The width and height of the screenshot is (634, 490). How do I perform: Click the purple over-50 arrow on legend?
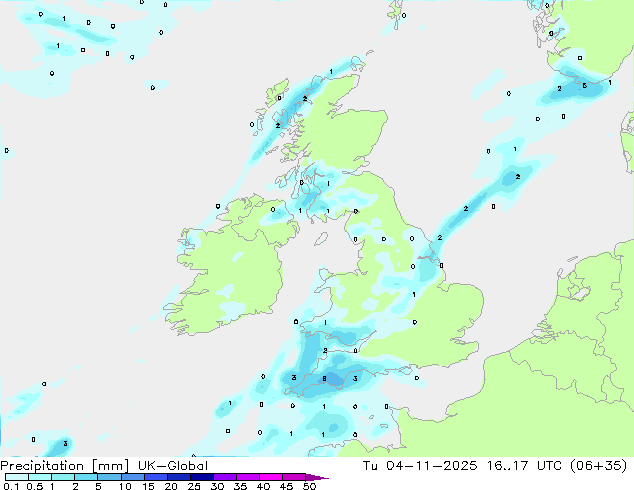[x=317, y=477]
